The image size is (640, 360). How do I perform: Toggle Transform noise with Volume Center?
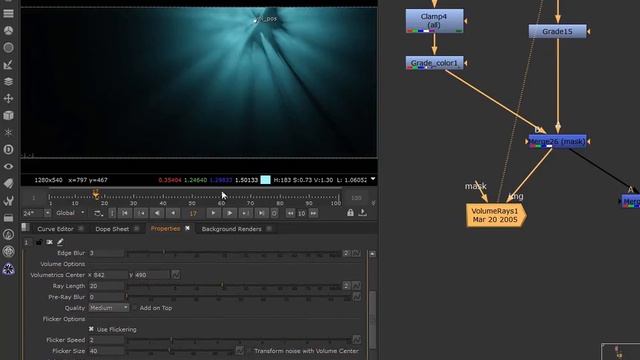249,351
